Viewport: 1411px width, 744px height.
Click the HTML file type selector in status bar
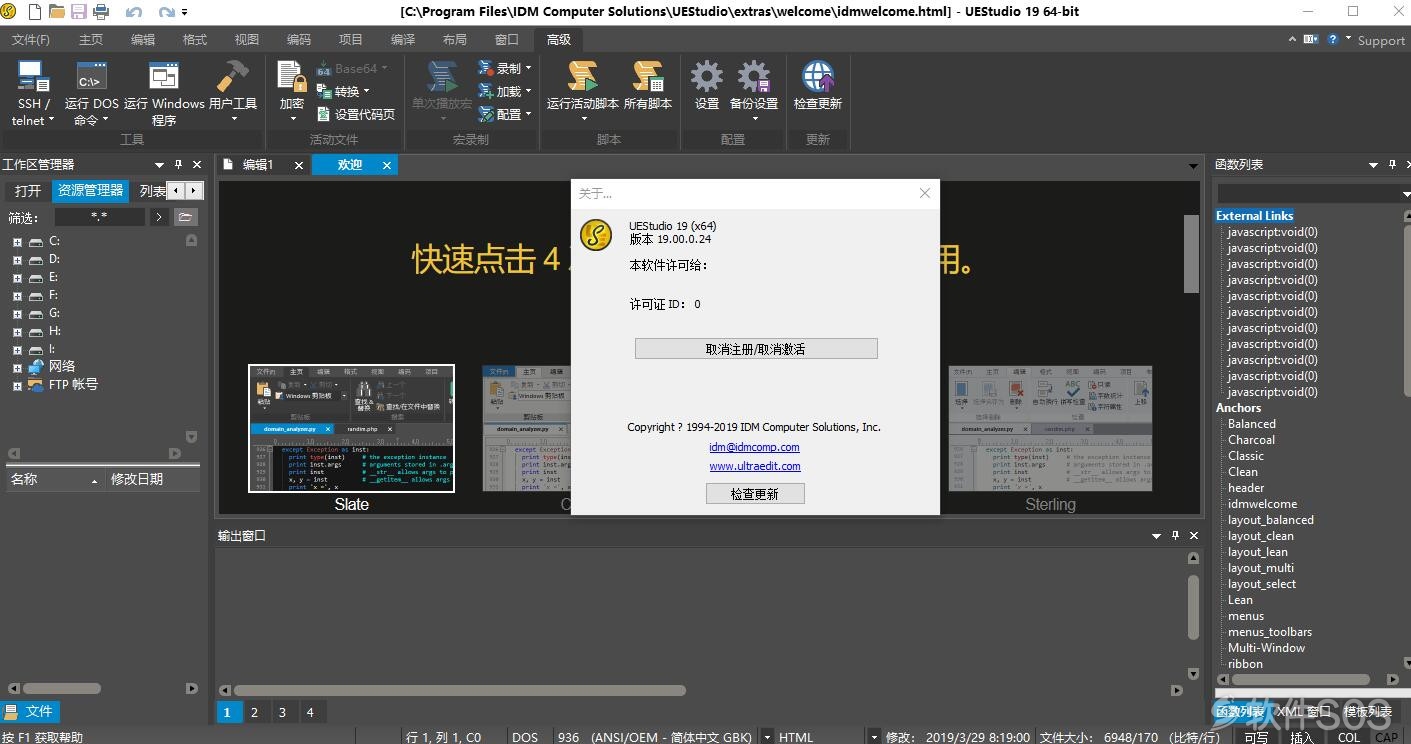coord(822,737)
